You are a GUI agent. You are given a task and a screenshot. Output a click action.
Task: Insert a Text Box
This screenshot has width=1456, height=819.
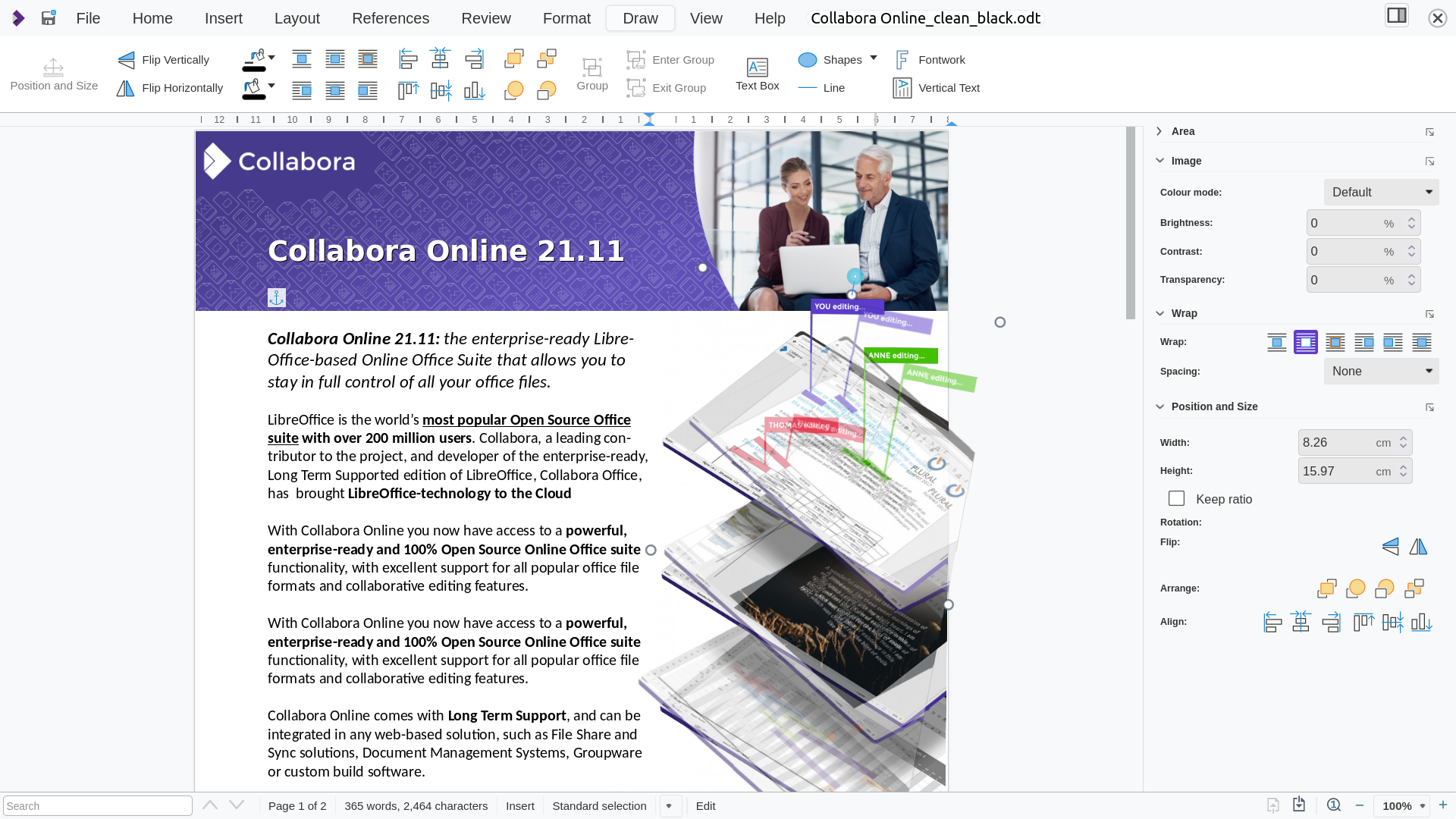(x=758, y=74)
